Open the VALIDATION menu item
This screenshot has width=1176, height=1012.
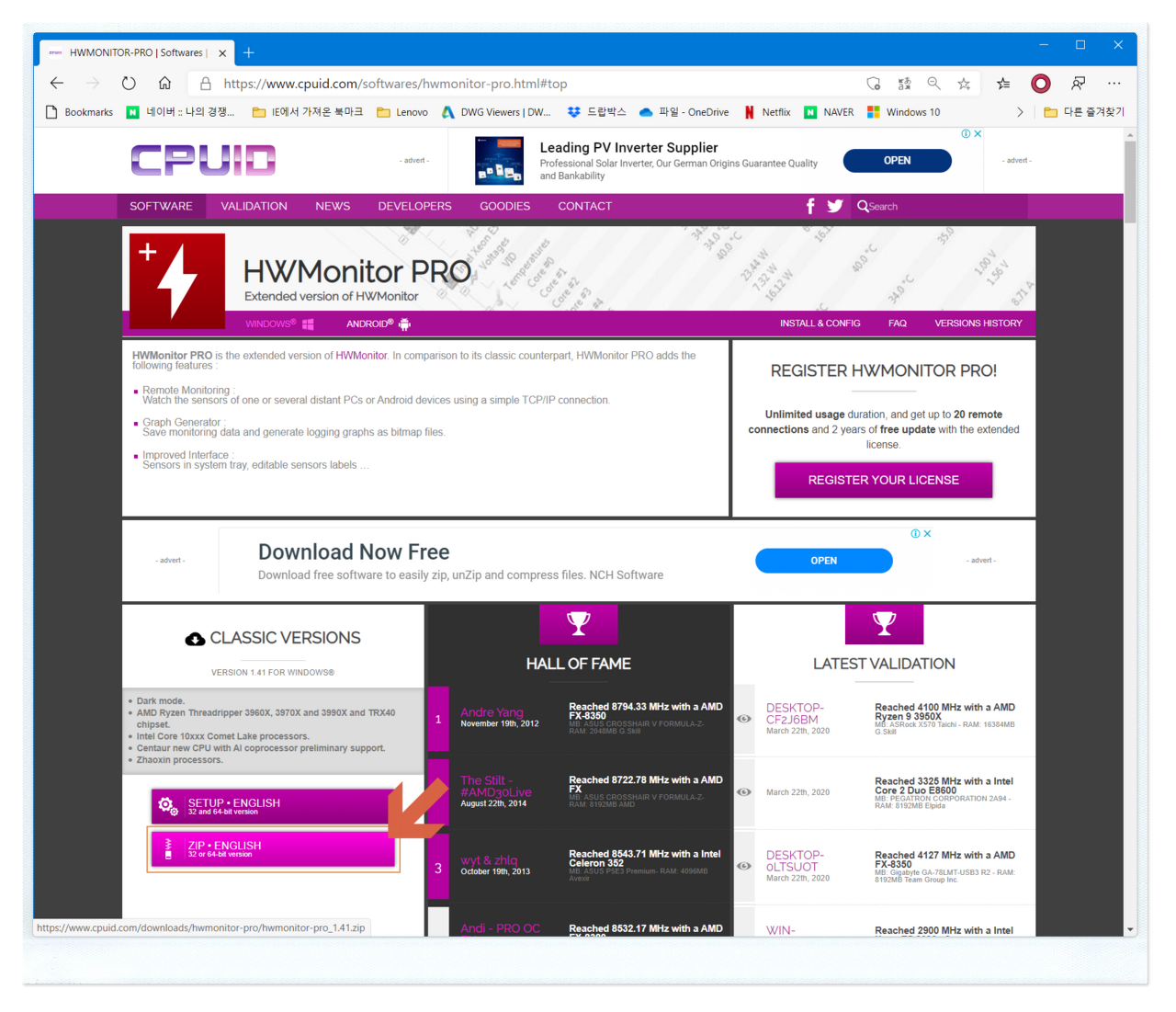click(254, 206)
